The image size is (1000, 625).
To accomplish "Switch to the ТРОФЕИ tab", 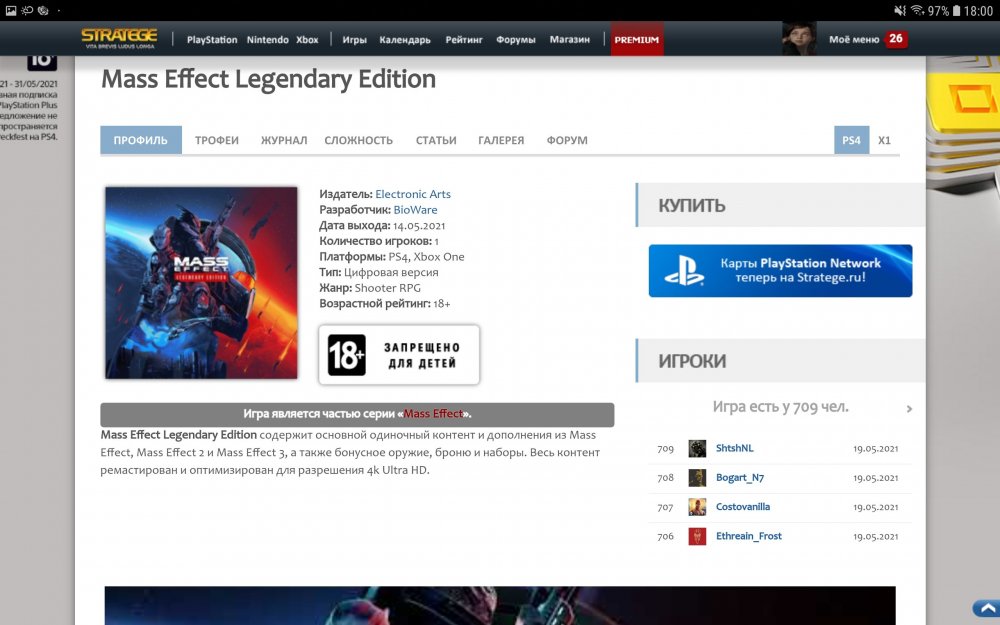I will pos(217,140).
